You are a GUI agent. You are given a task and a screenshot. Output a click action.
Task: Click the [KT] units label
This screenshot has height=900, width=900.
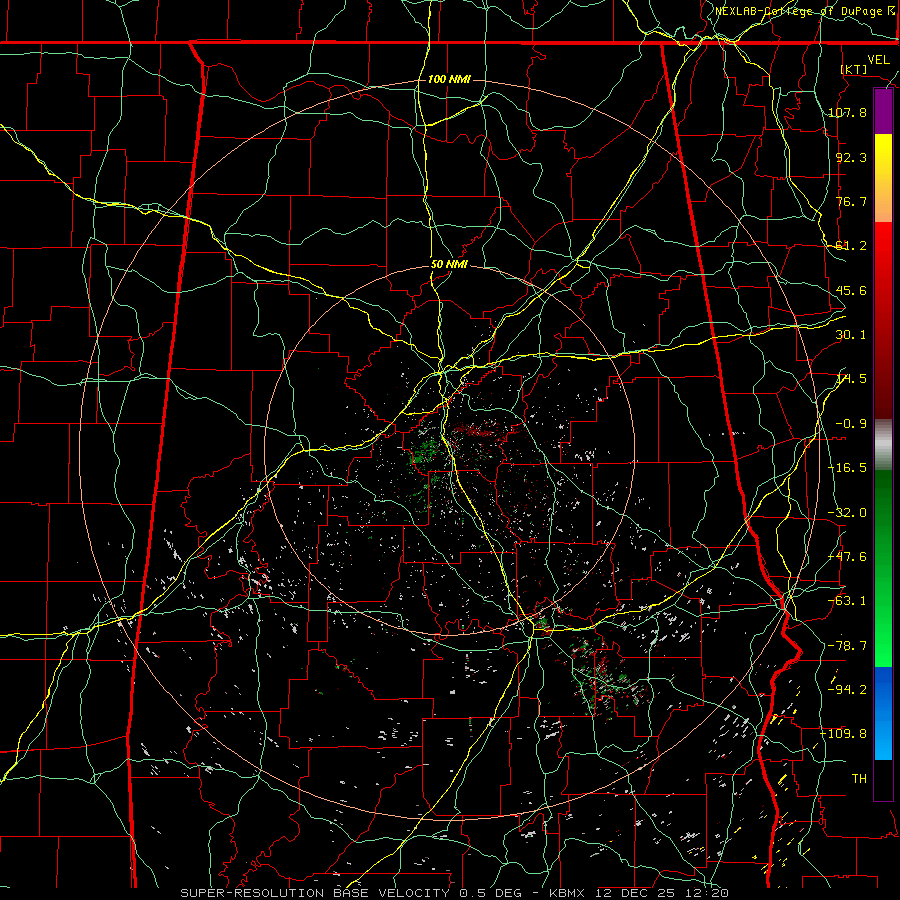coord(854,69)
